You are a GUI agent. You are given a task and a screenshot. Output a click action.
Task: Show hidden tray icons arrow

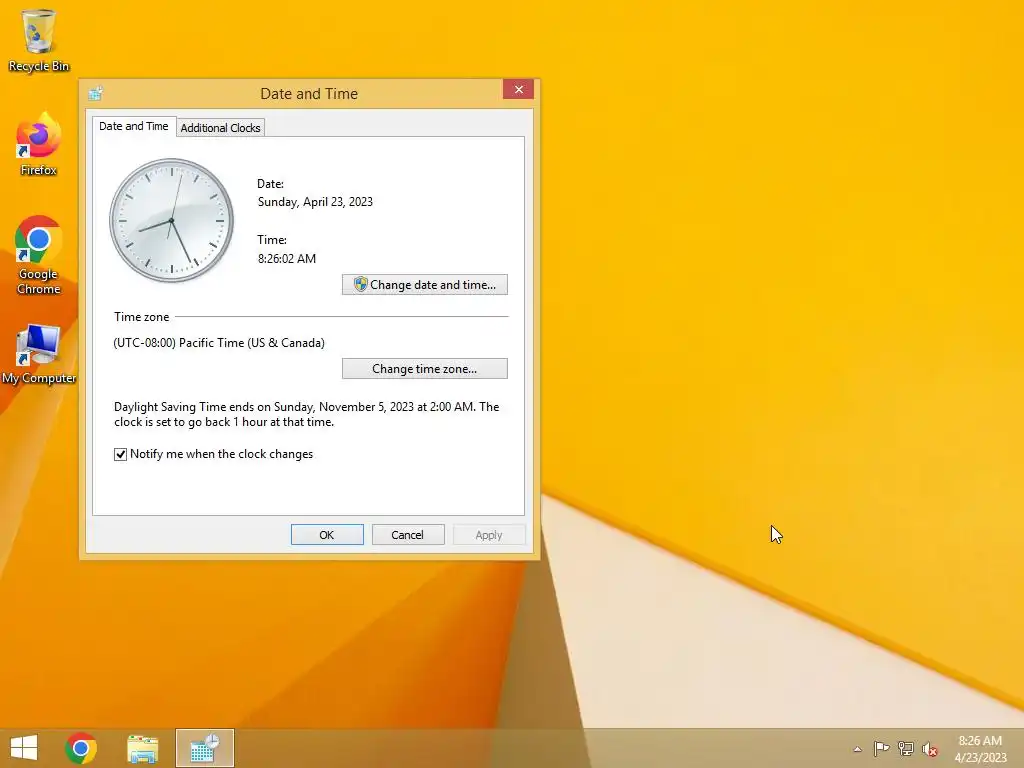(857, 749)
